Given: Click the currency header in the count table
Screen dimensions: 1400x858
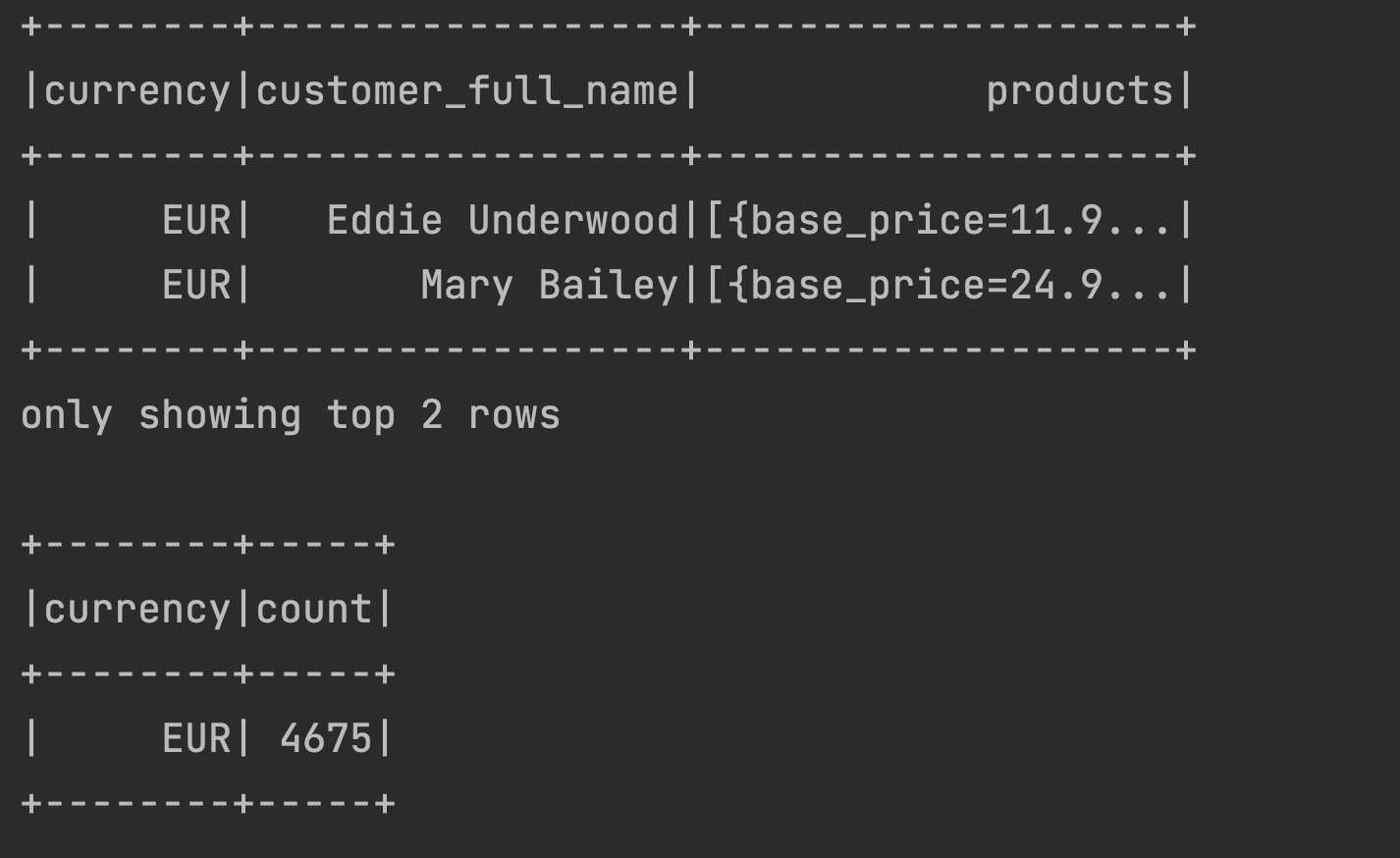Looking at the screenshot, I should pos(137,610).
